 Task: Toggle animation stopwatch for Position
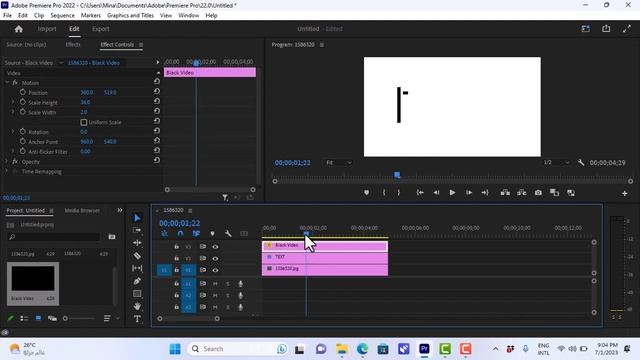pos(22,92)
